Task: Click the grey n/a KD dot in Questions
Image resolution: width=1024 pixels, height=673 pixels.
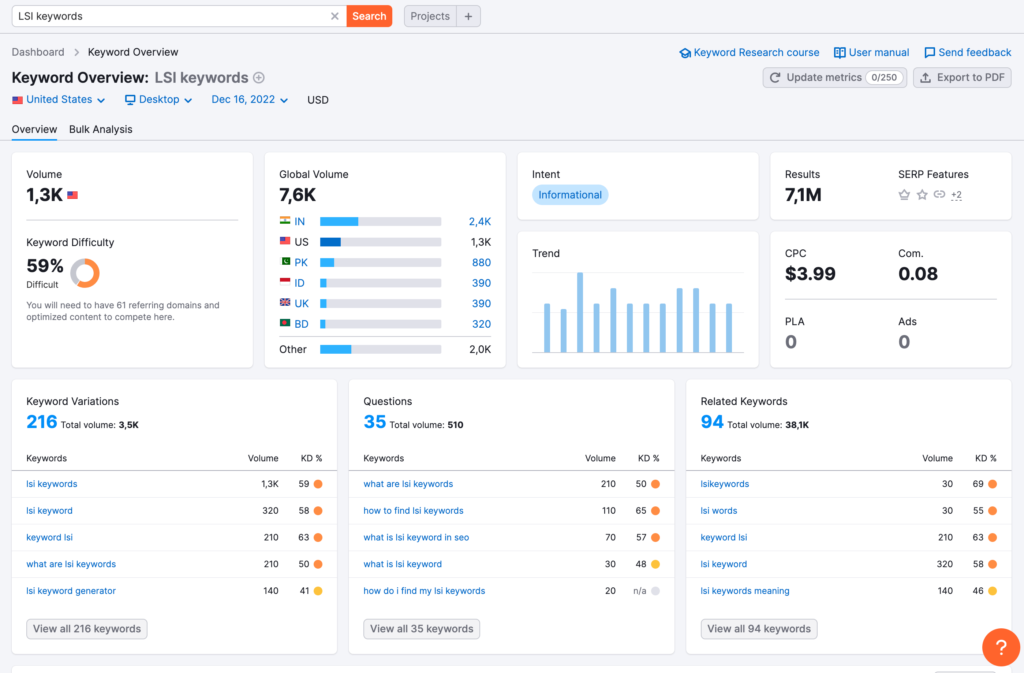Action: (x=656, y=591)
